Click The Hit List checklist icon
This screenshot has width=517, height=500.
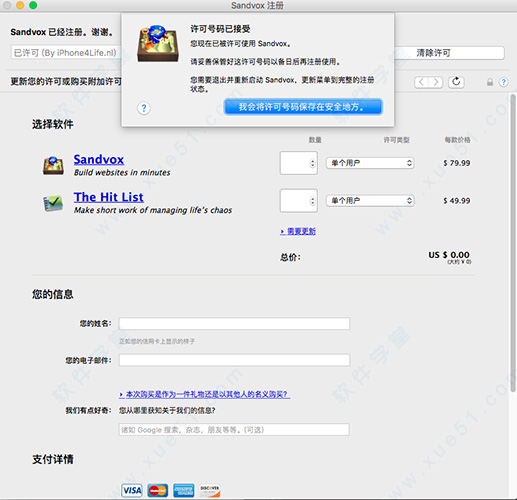coord(53,203)
